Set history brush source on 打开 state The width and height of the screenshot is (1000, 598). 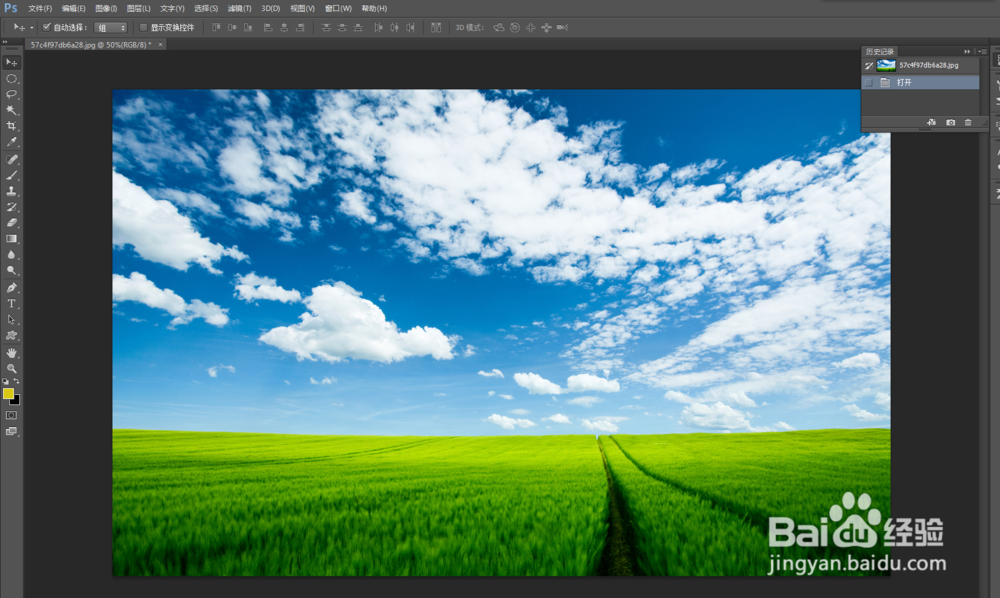click(x=867, y=82)
